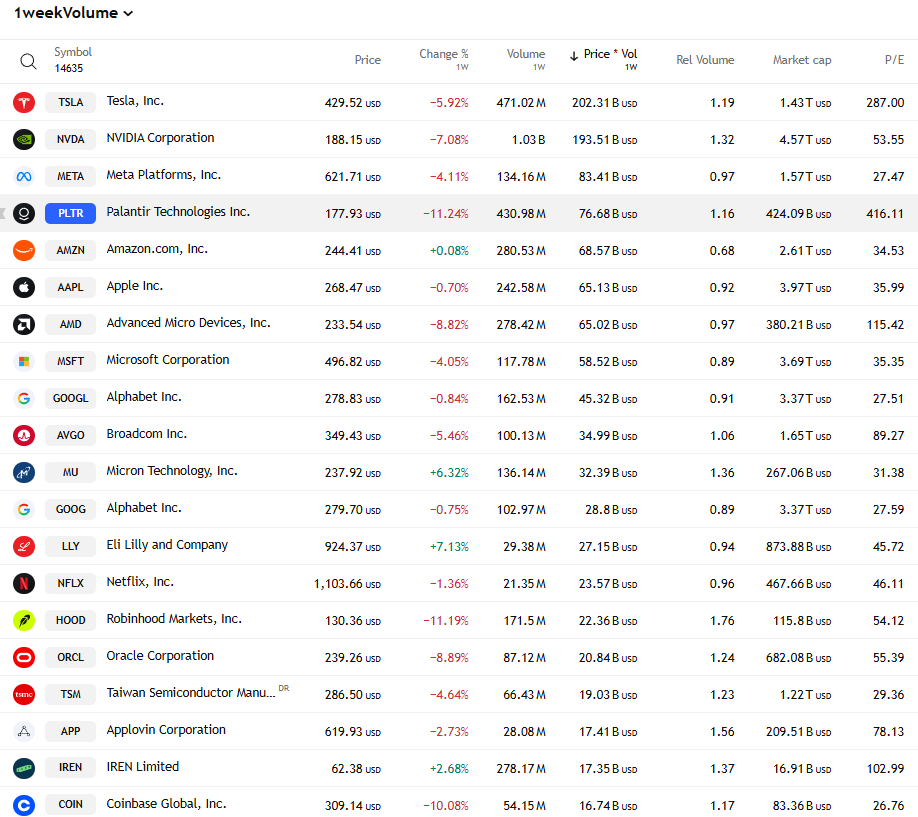
Task: Open the TSLA ticker button
Action: (70, 102)
